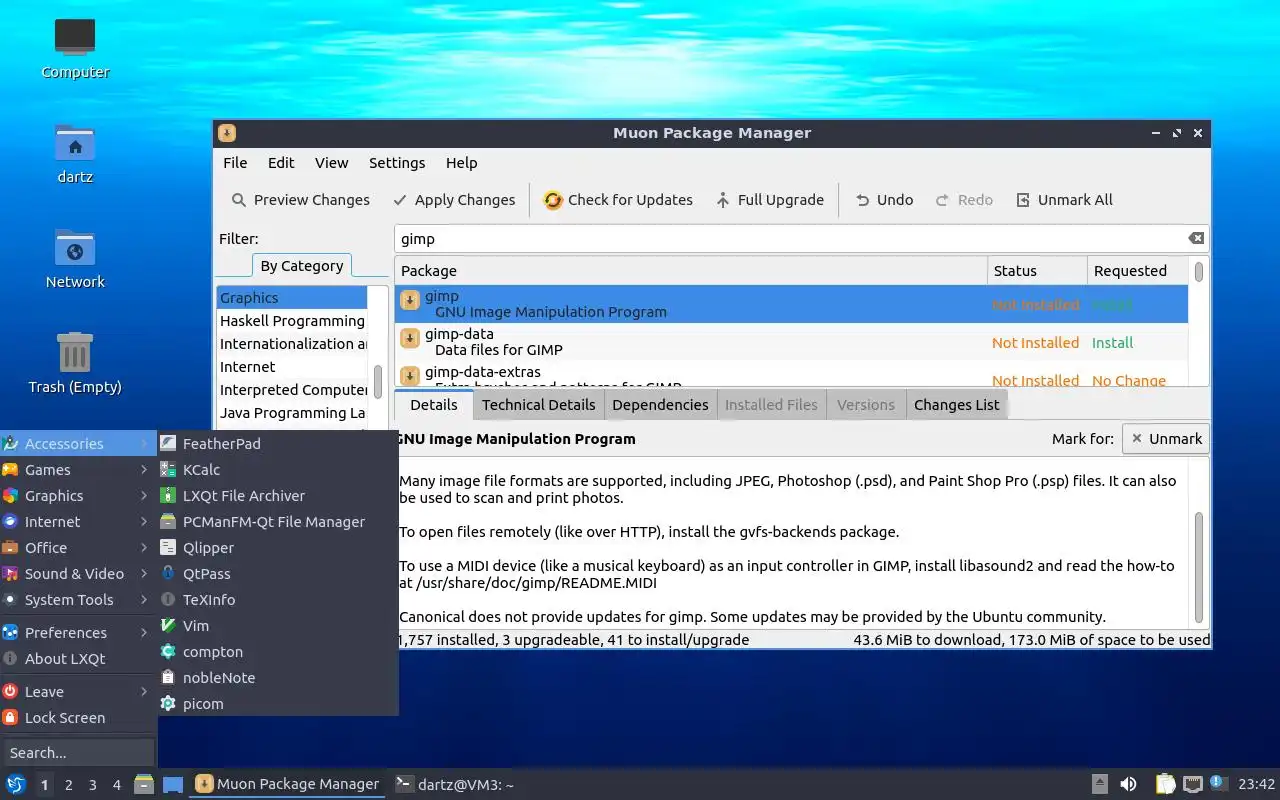This screenshot has height=800, width=1280.
Task: Launch FeatherPad from Accessories
Action: click(x=278, y=444)
